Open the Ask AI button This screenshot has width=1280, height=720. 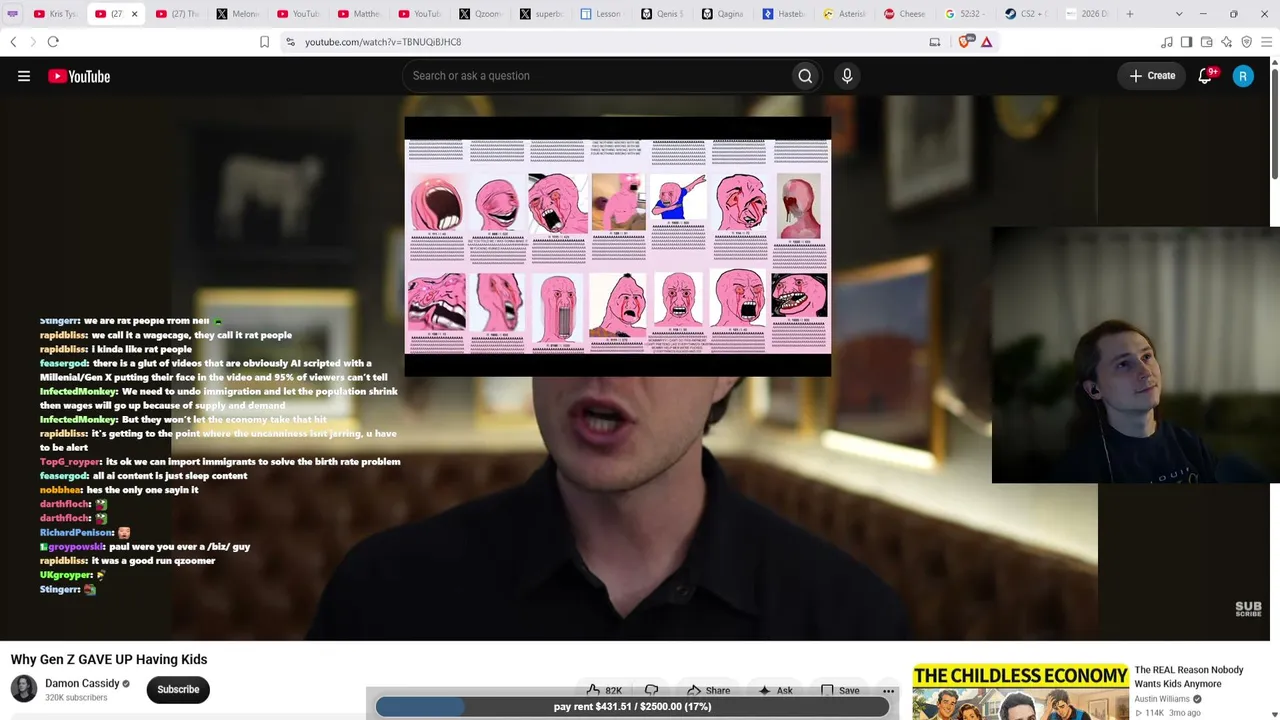pos(775,690)
